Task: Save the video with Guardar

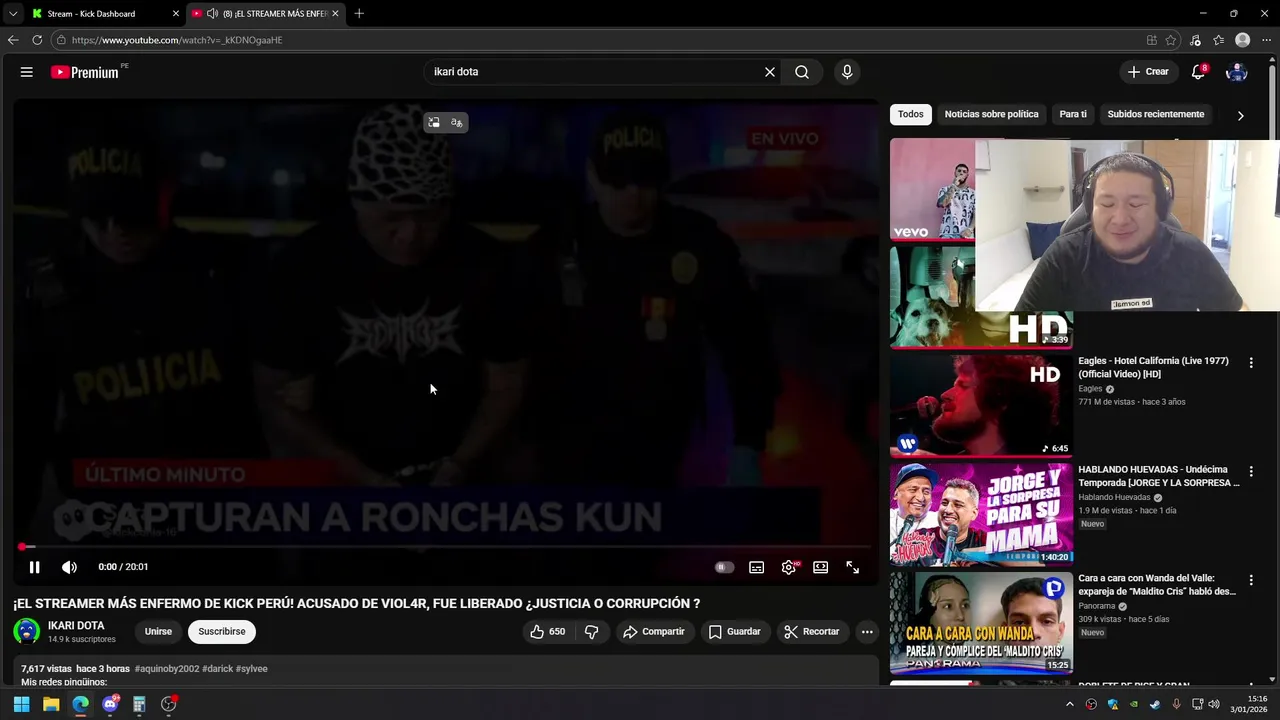Action: (x=735, y=632)
